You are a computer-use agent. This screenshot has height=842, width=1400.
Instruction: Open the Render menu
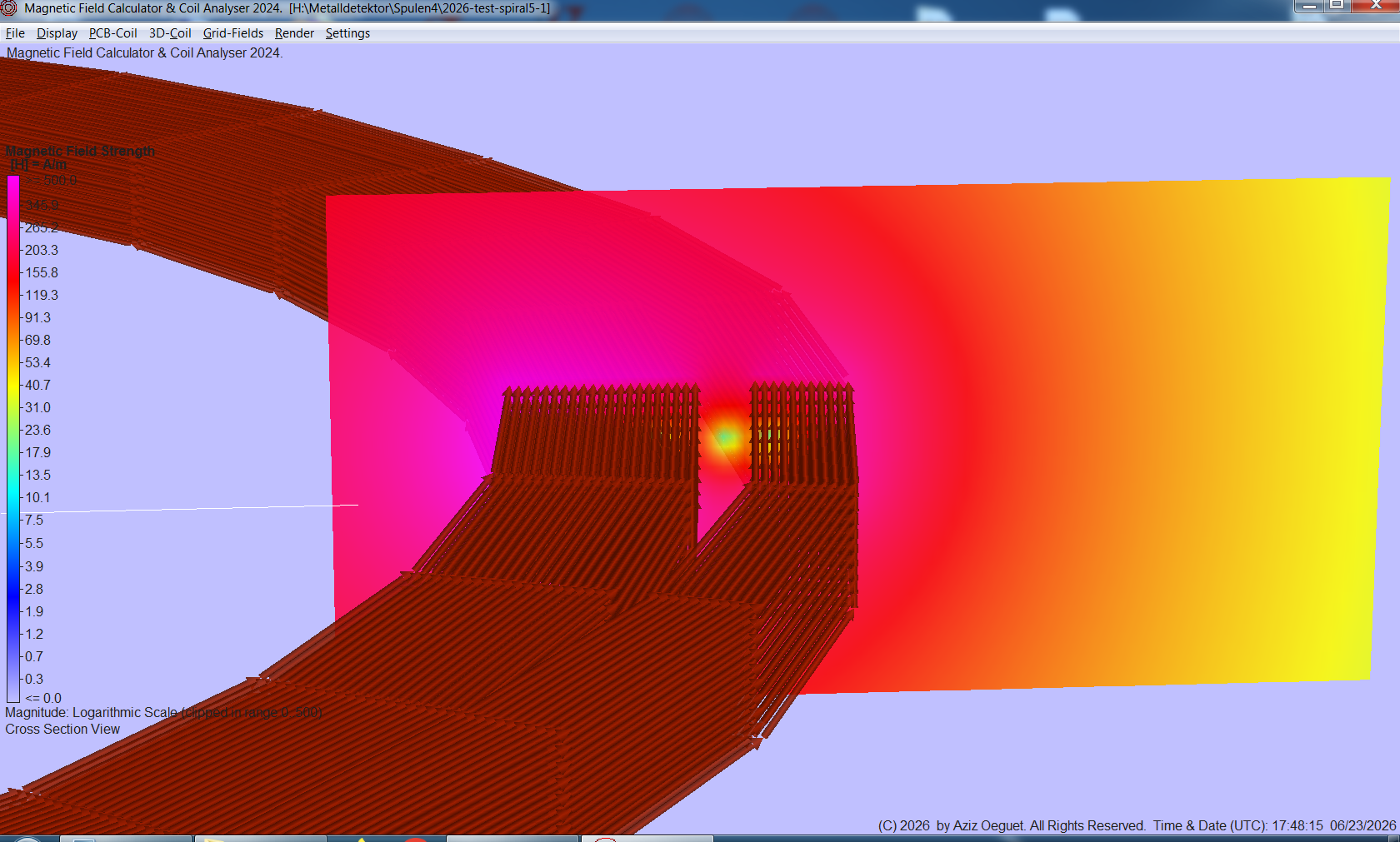point(294,33)
